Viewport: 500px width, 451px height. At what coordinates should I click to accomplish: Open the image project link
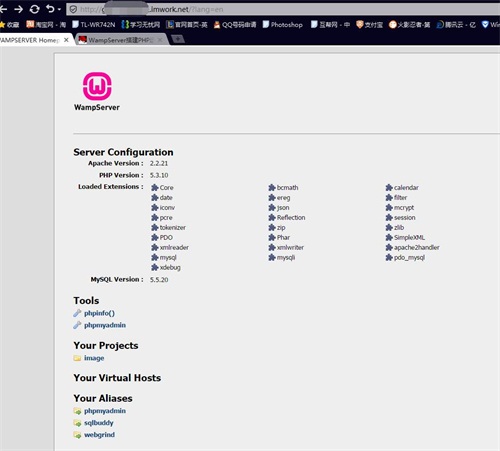[94, 358]
